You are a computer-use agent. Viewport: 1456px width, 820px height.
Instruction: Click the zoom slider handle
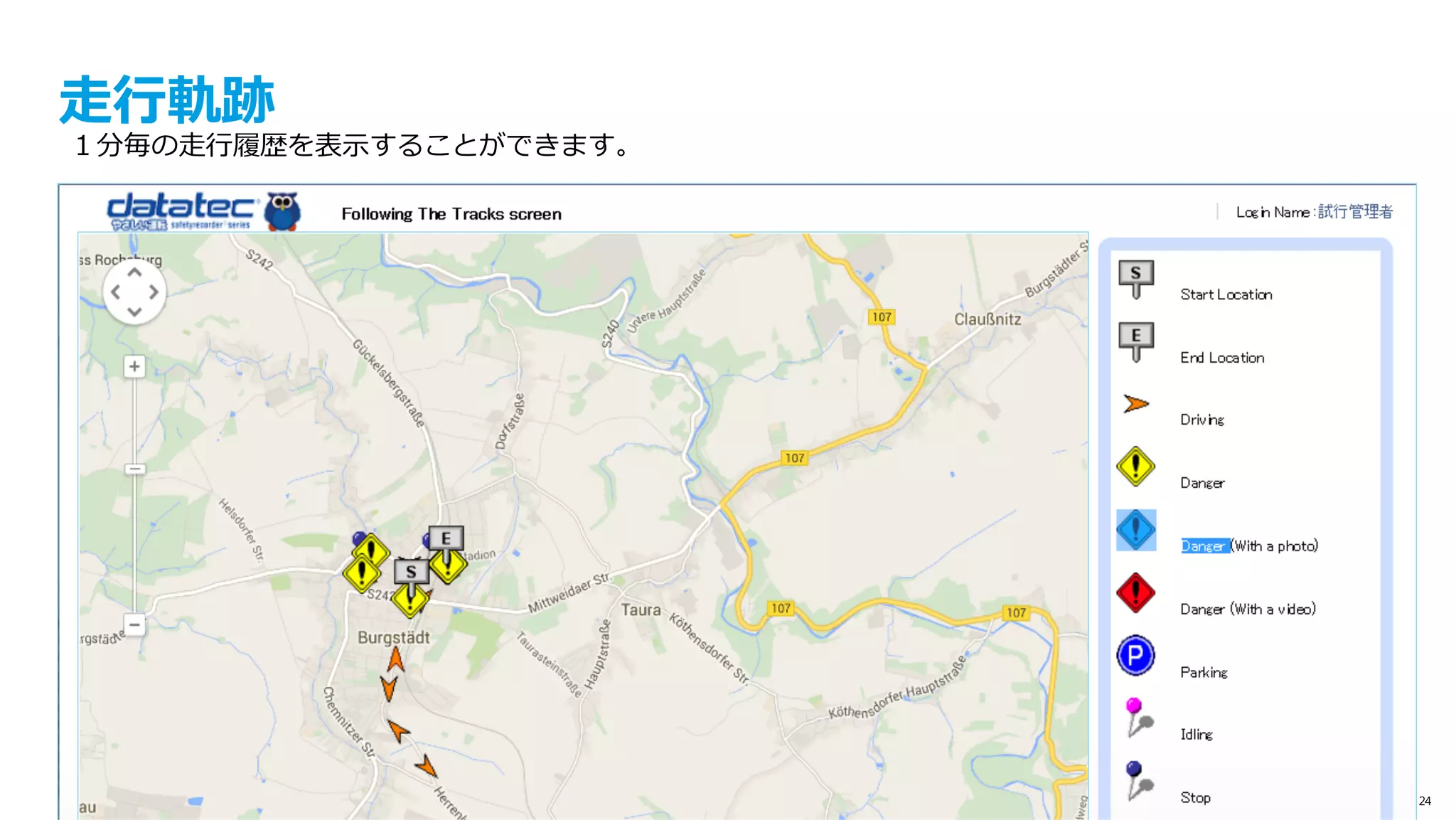(x=134, y=469)
